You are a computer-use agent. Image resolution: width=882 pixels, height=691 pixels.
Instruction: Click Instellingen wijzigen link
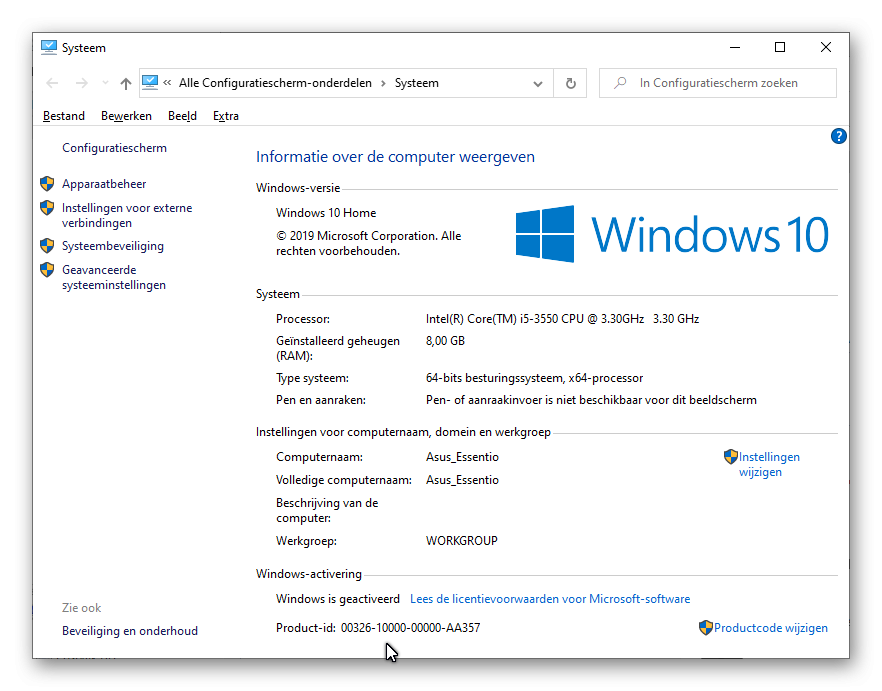(x=769, y=465)
